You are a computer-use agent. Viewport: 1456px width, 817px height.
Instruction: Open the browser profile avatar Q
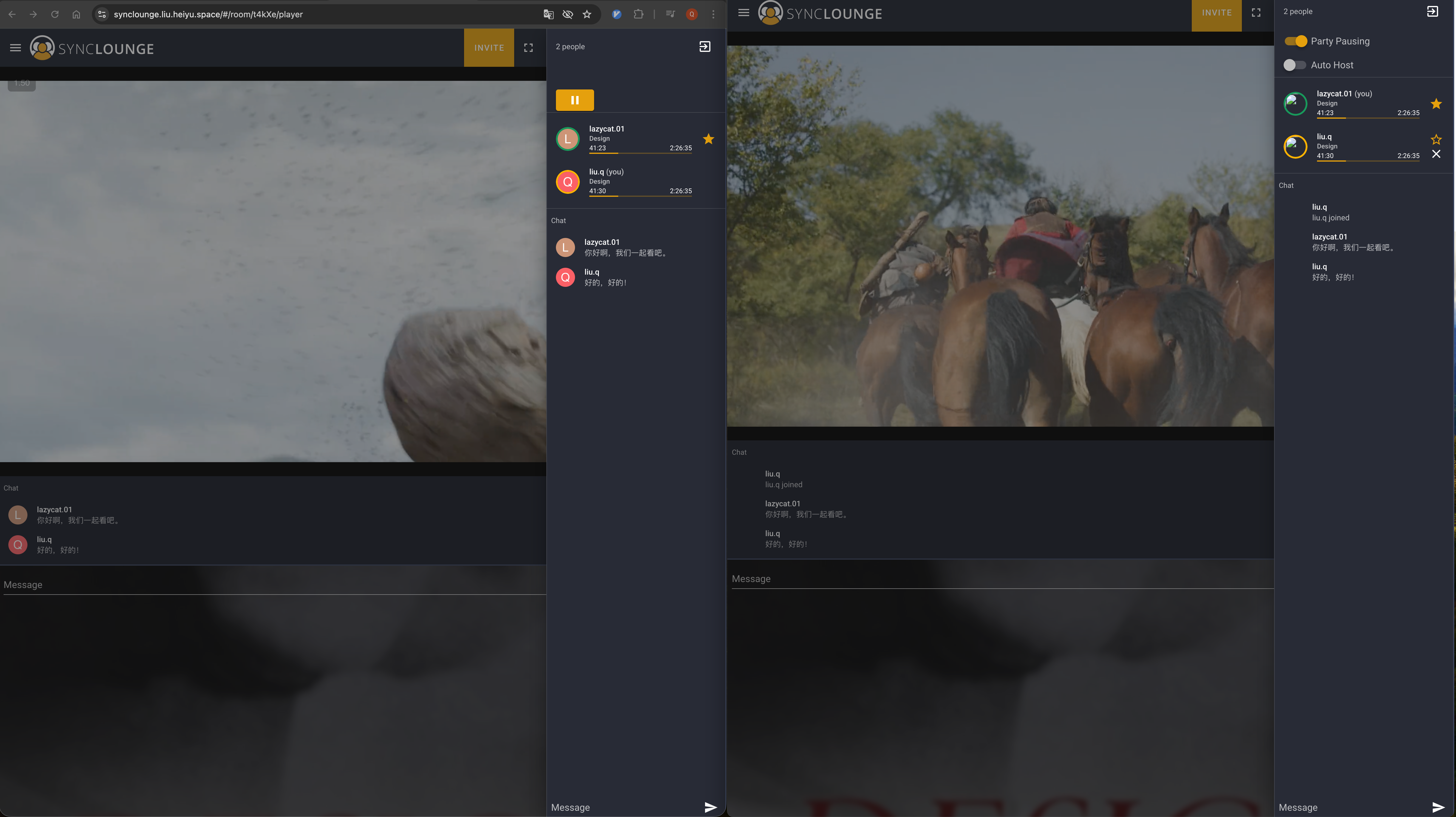(692, 14)
